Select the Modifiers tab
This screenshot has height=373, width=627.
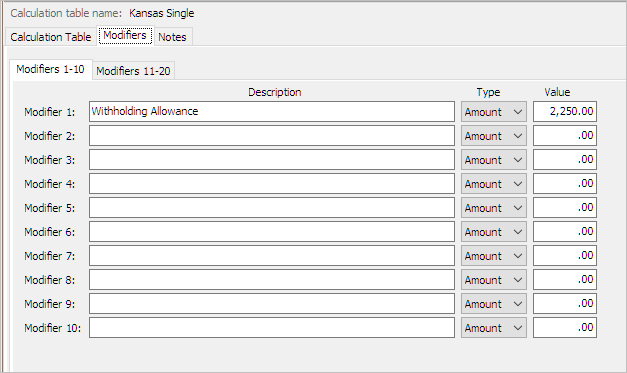125,36
